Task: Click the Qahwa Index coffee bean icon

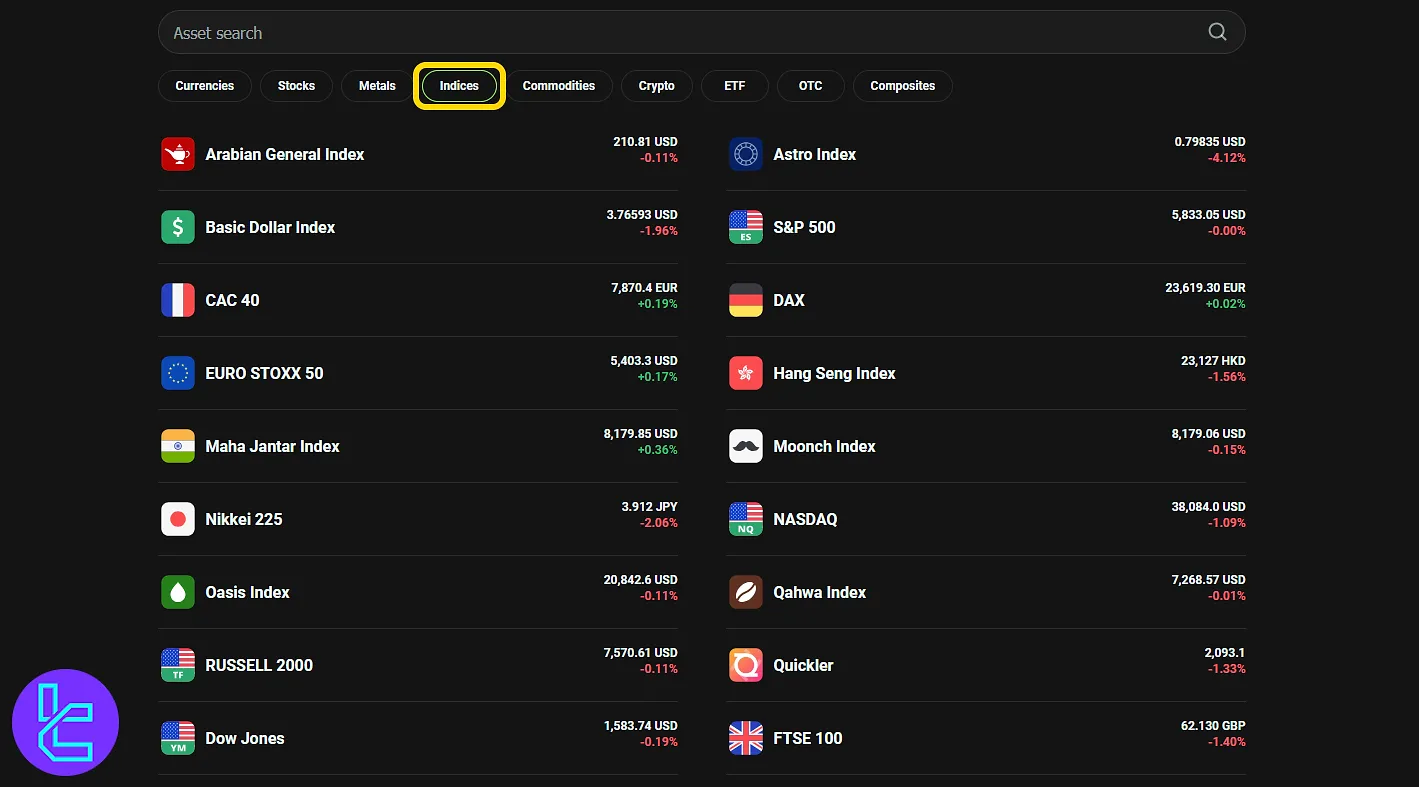Action: tap(746, 592)
